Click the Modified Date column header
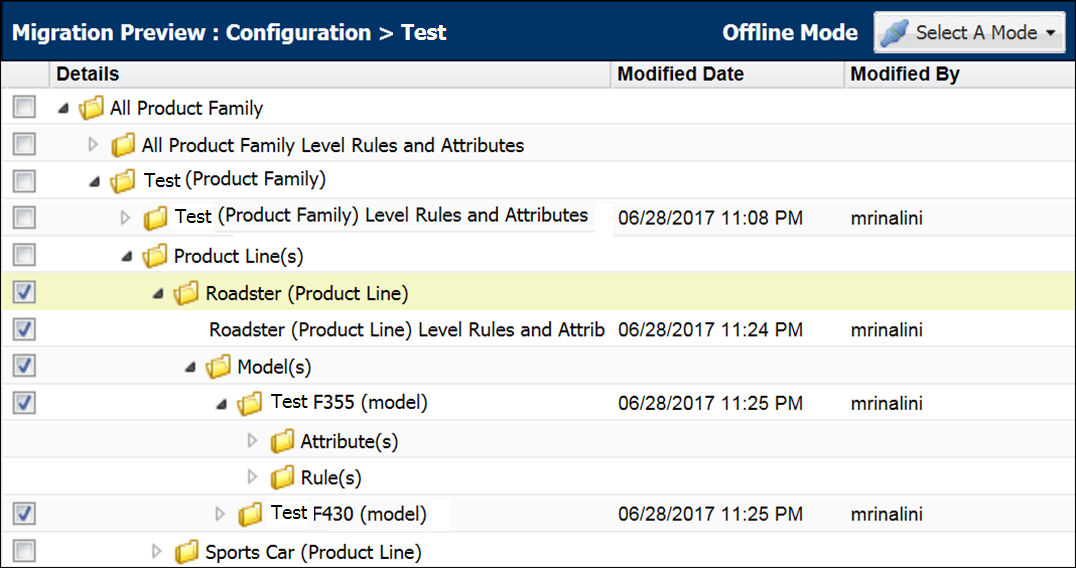The width and height of the screenshot is (1076, 568). tap(680, 74)
